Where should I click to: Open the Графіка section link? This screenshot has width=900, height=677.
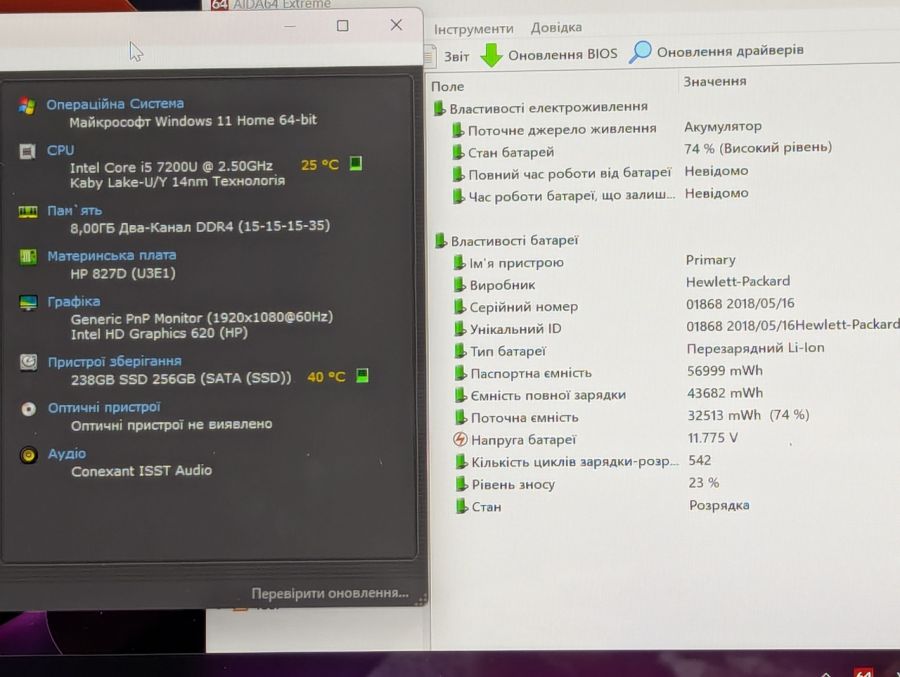[73, 301]
